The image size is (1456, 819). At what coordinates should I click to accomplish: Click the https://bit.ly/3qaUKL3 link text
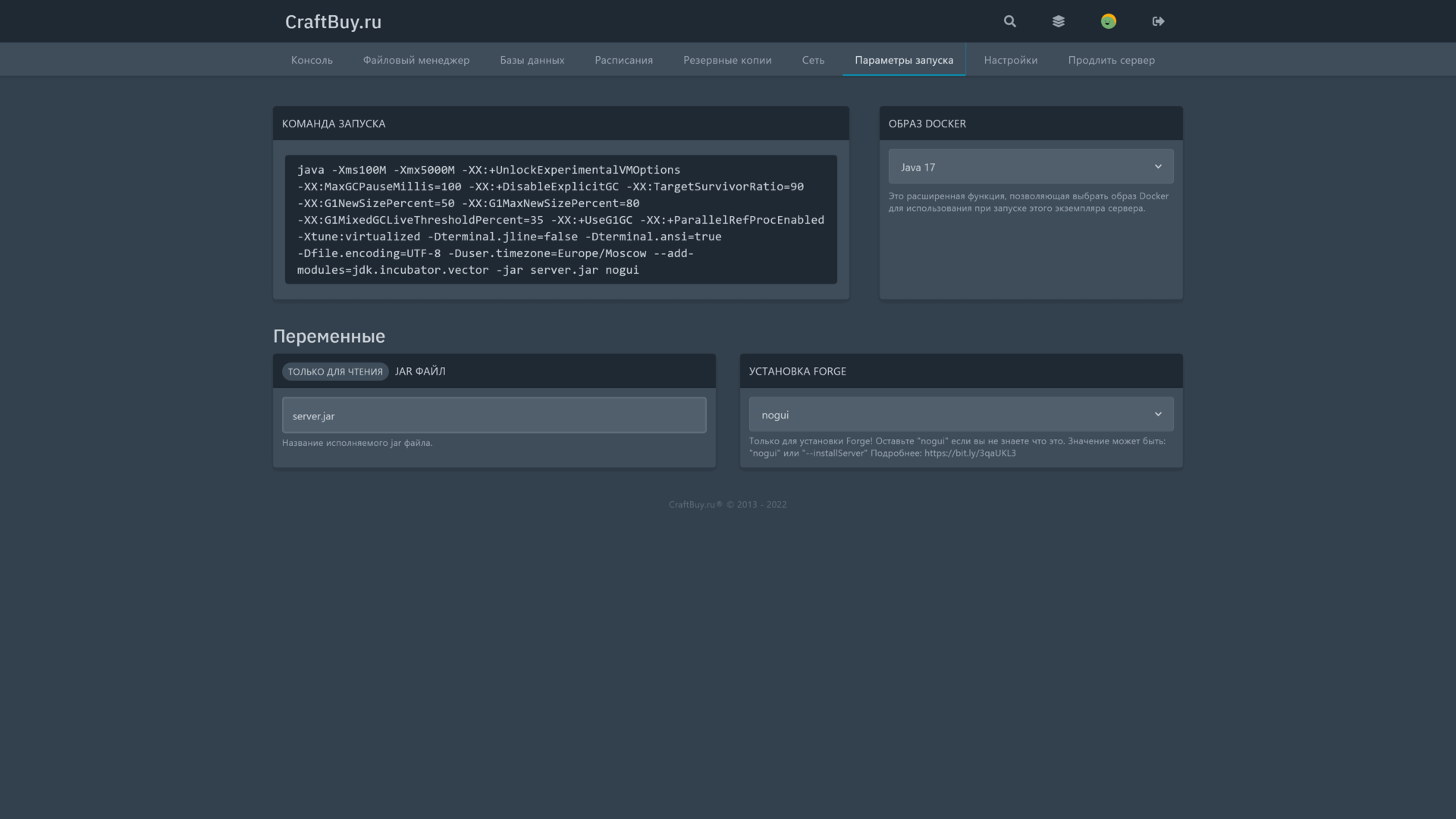(970, 453)
